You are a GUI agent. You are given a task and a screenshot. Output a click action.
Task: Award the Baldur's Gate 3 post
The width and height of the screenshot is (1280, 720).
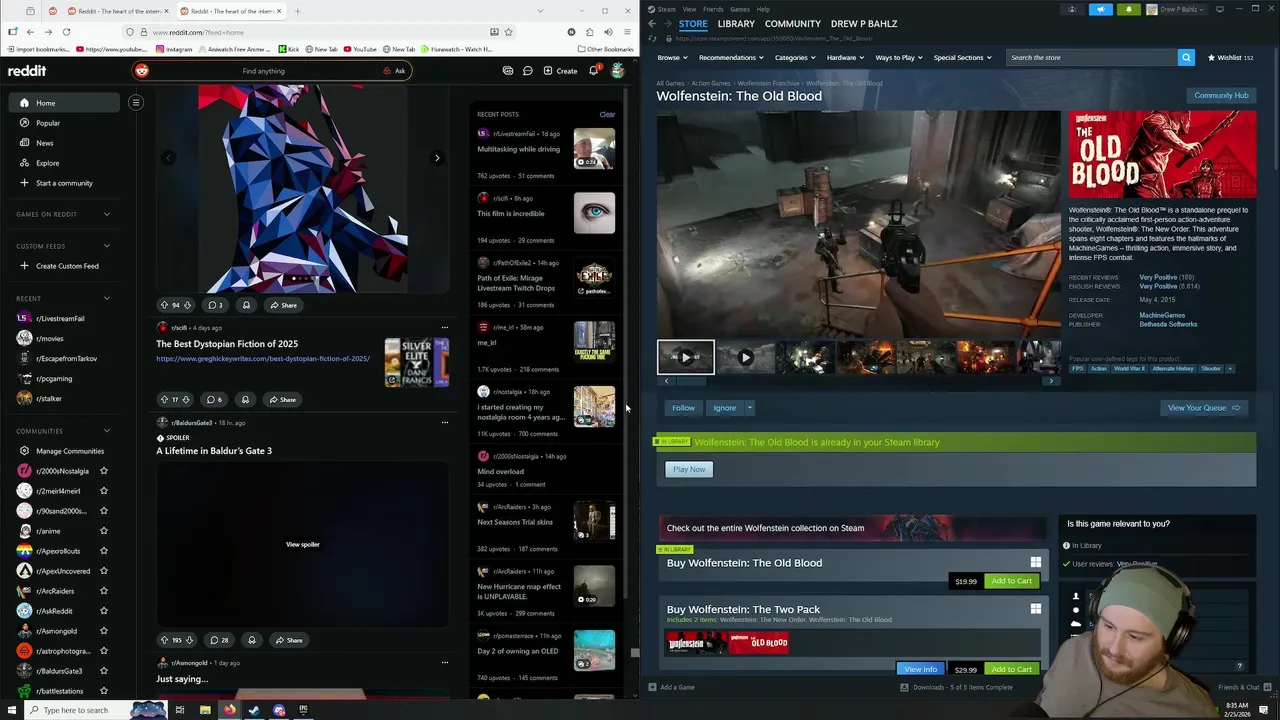(x=251, y=640)
